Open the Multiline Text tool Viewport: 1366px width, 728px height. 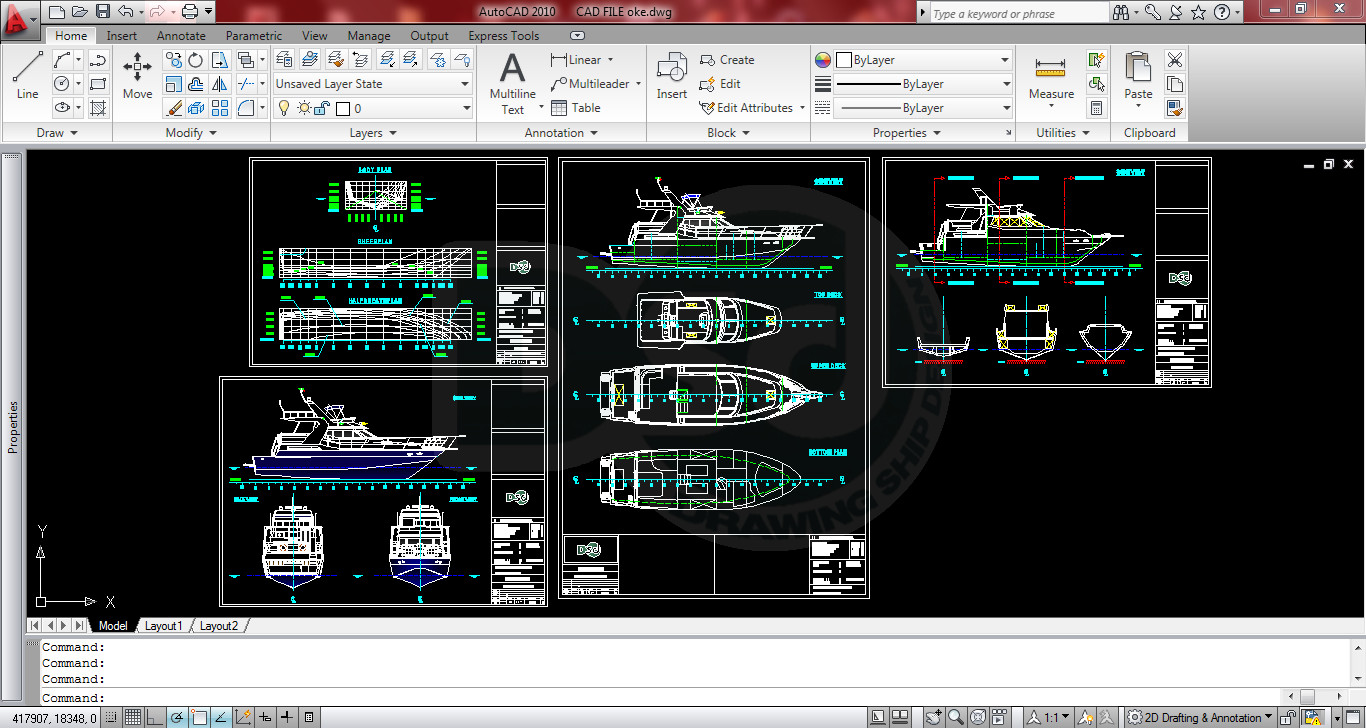(x=511, y=75)
